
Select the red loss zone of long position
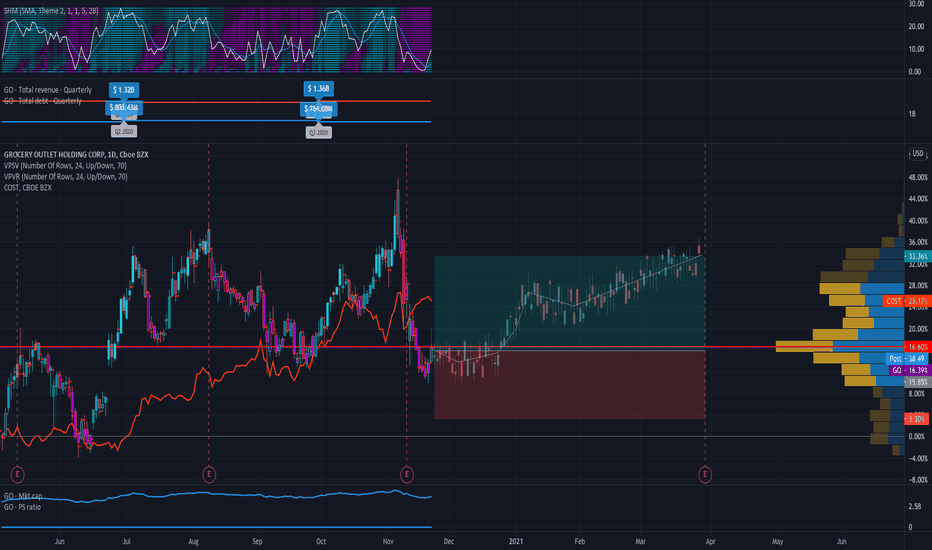(569, 385)
